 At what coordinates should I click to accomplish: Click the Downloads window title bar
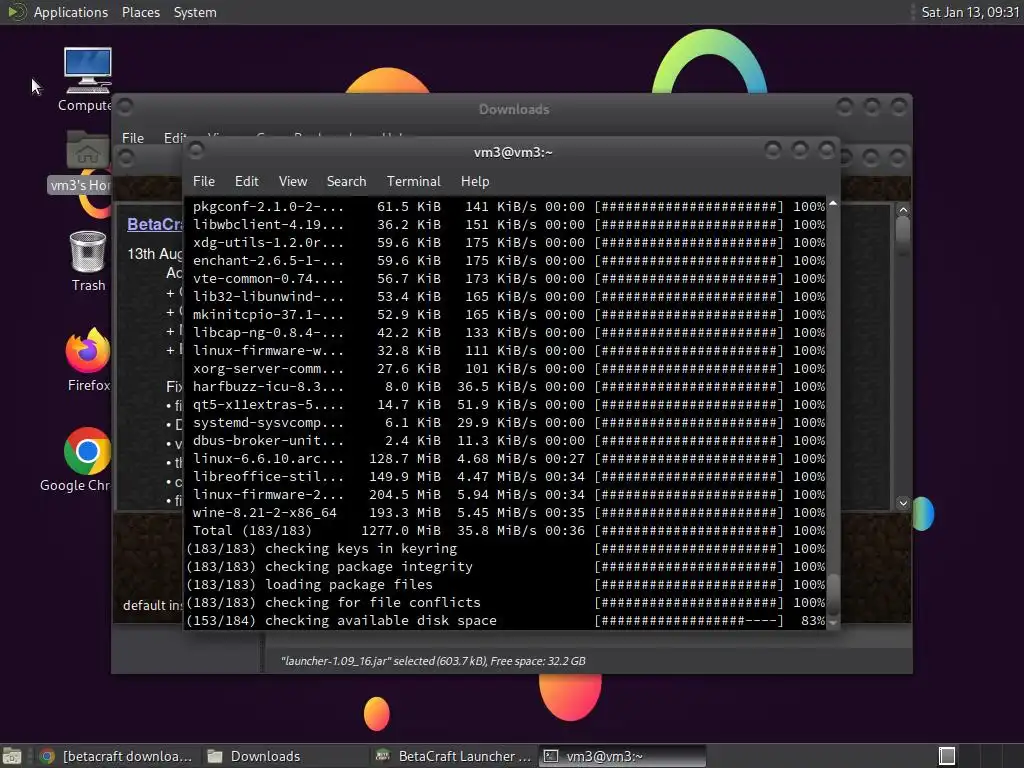tap(514, 109)
